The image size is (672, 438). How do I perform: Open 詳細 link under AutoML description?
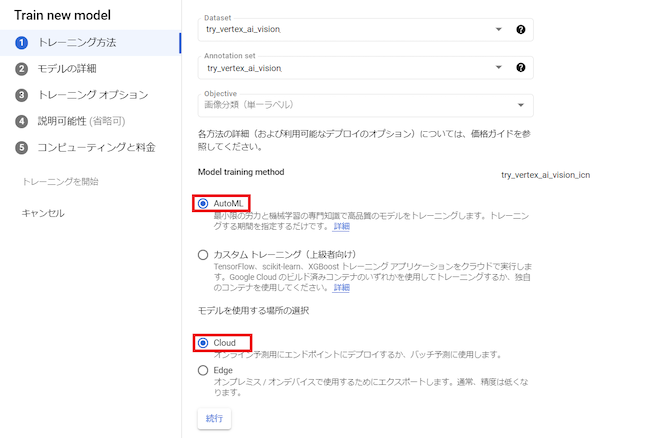pos(342,226)
